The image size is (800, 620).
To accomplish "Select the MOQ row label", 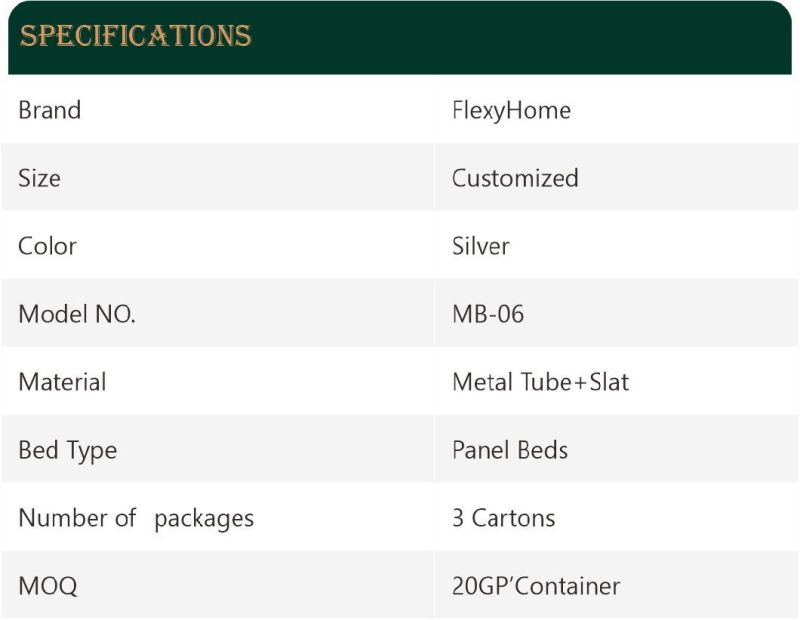I will (x=48, y=586).
